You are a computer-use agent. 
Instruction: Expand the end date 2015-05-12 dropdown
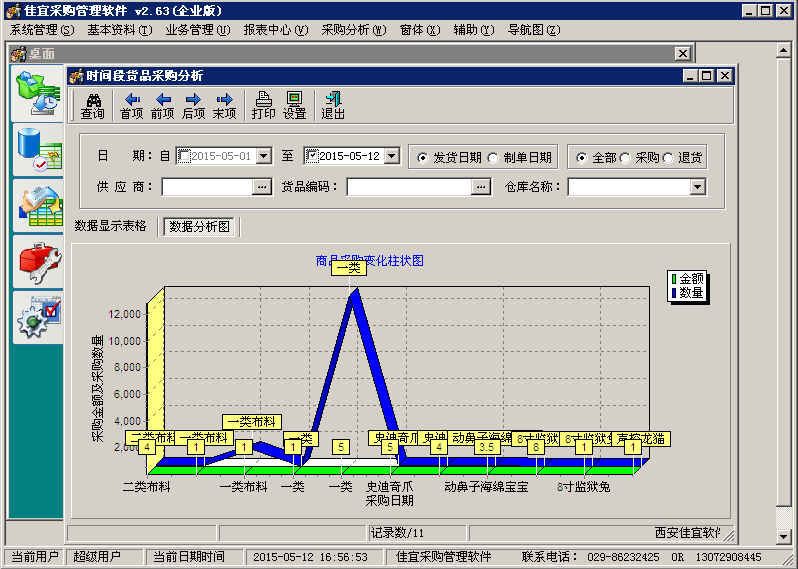391,156
